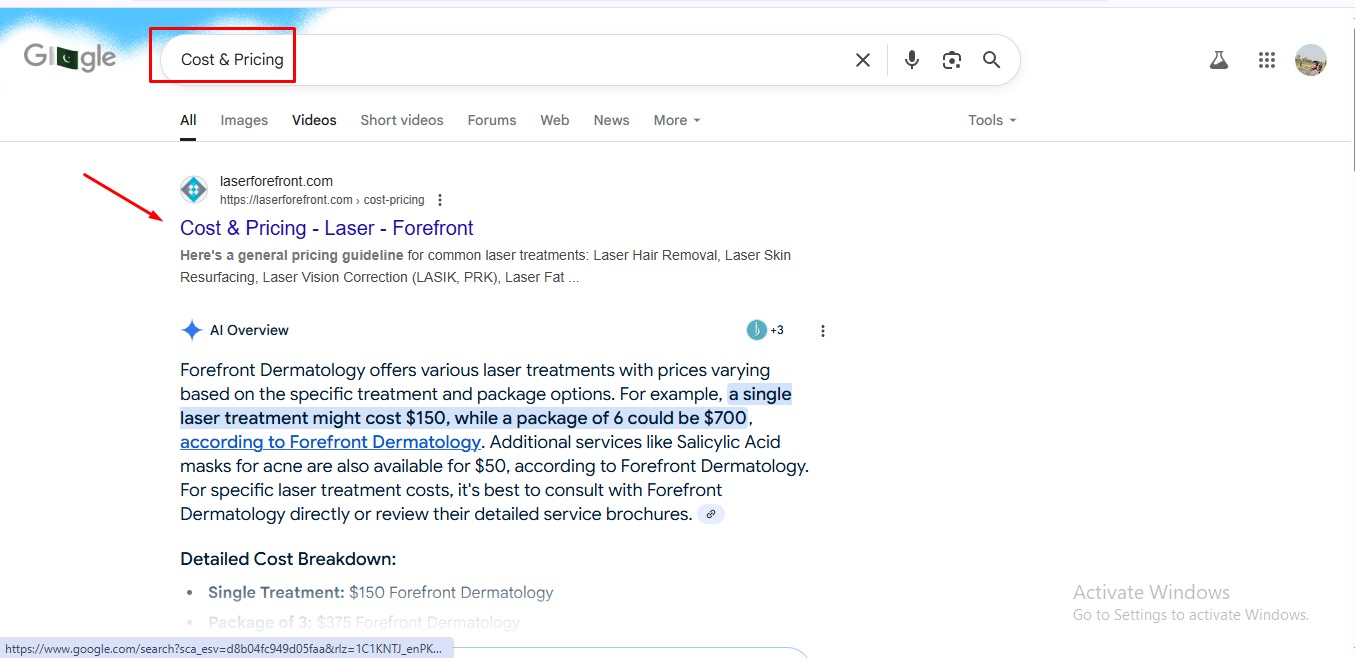Switch to the Videos tab

pos(314,120)
